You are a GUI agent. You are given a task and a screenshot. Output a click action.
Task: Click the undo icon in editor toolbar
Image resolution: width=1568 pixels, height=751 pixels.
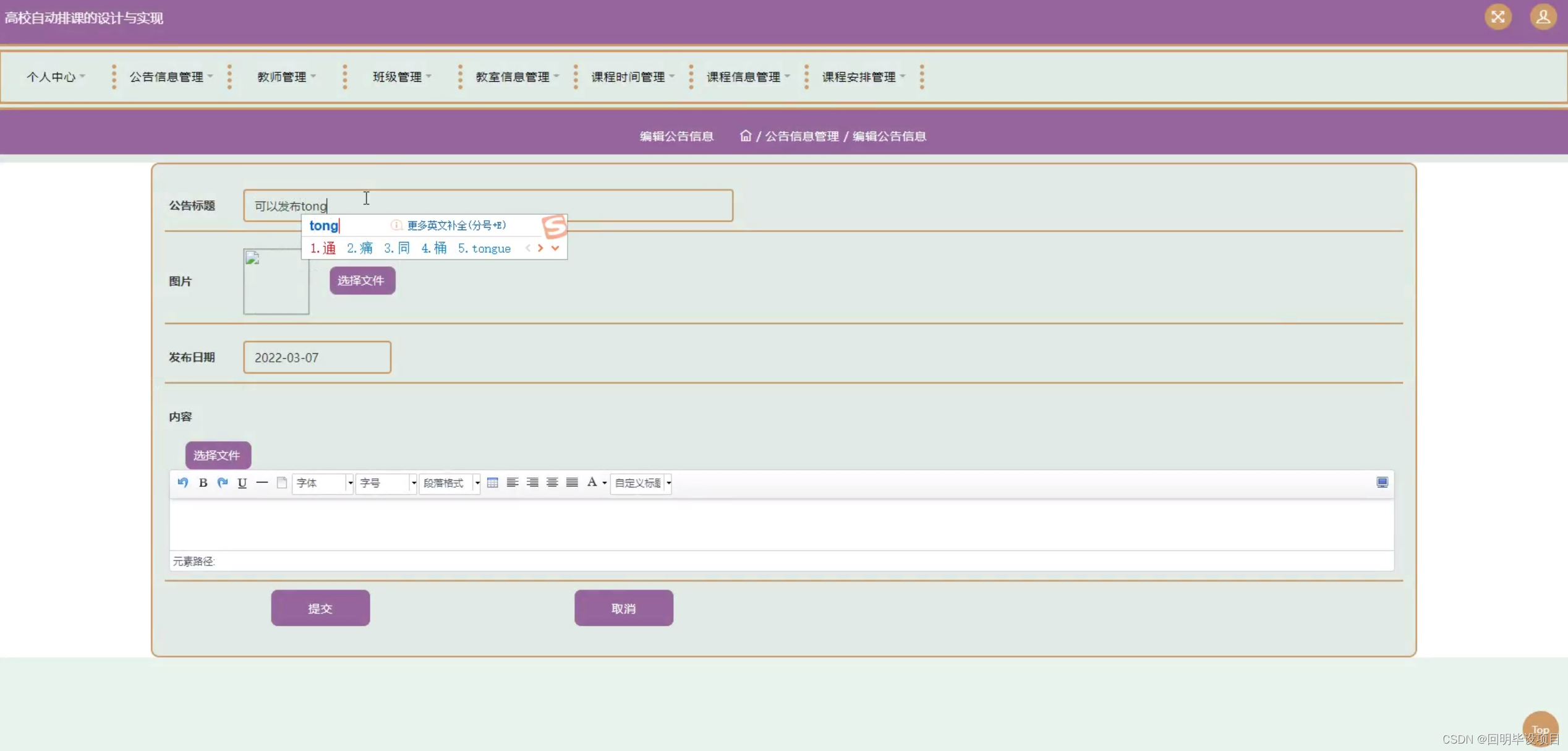point(183,483)
